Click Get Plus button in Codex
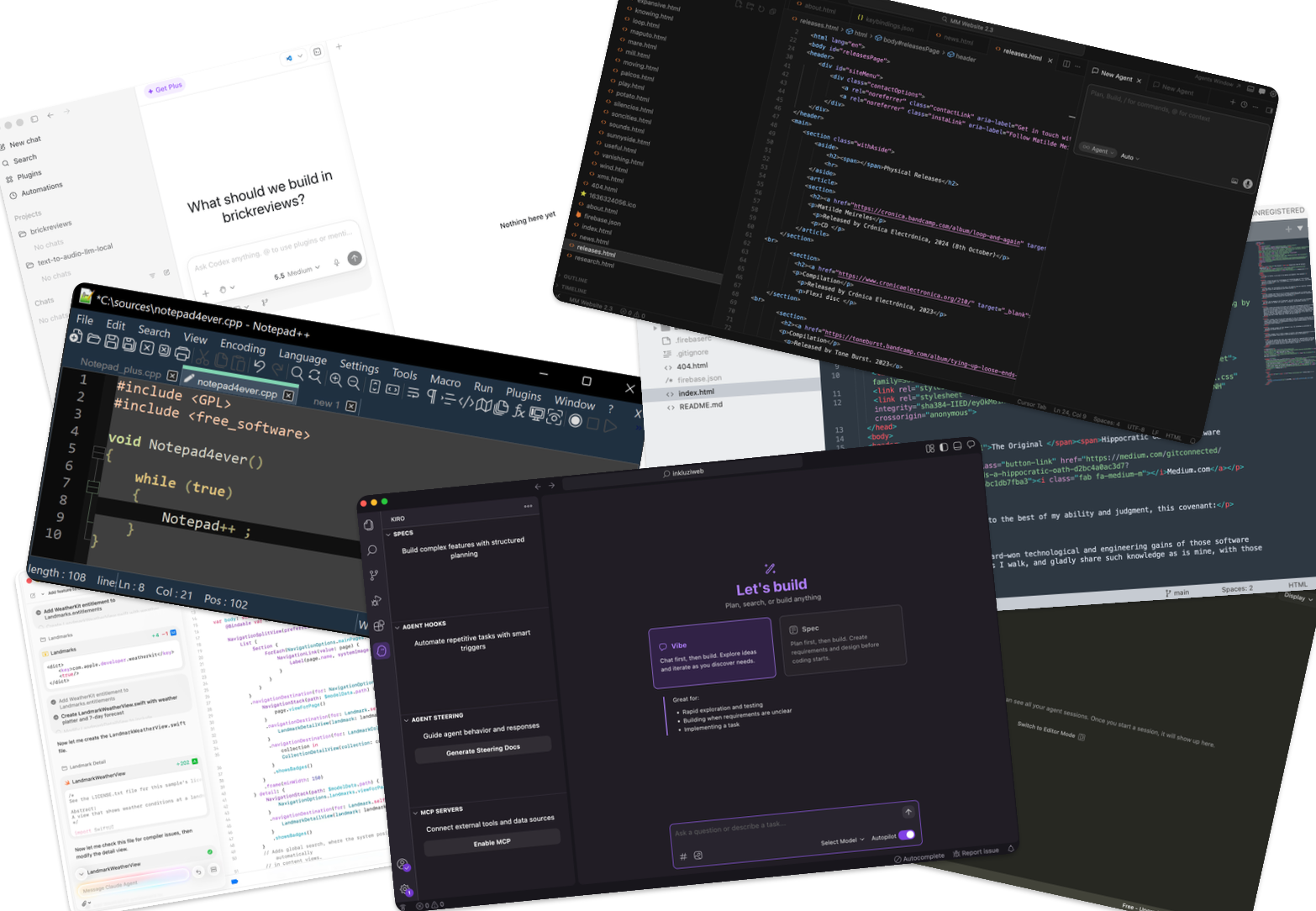This screenshot has width=1316, height=911. coord(165,87)
